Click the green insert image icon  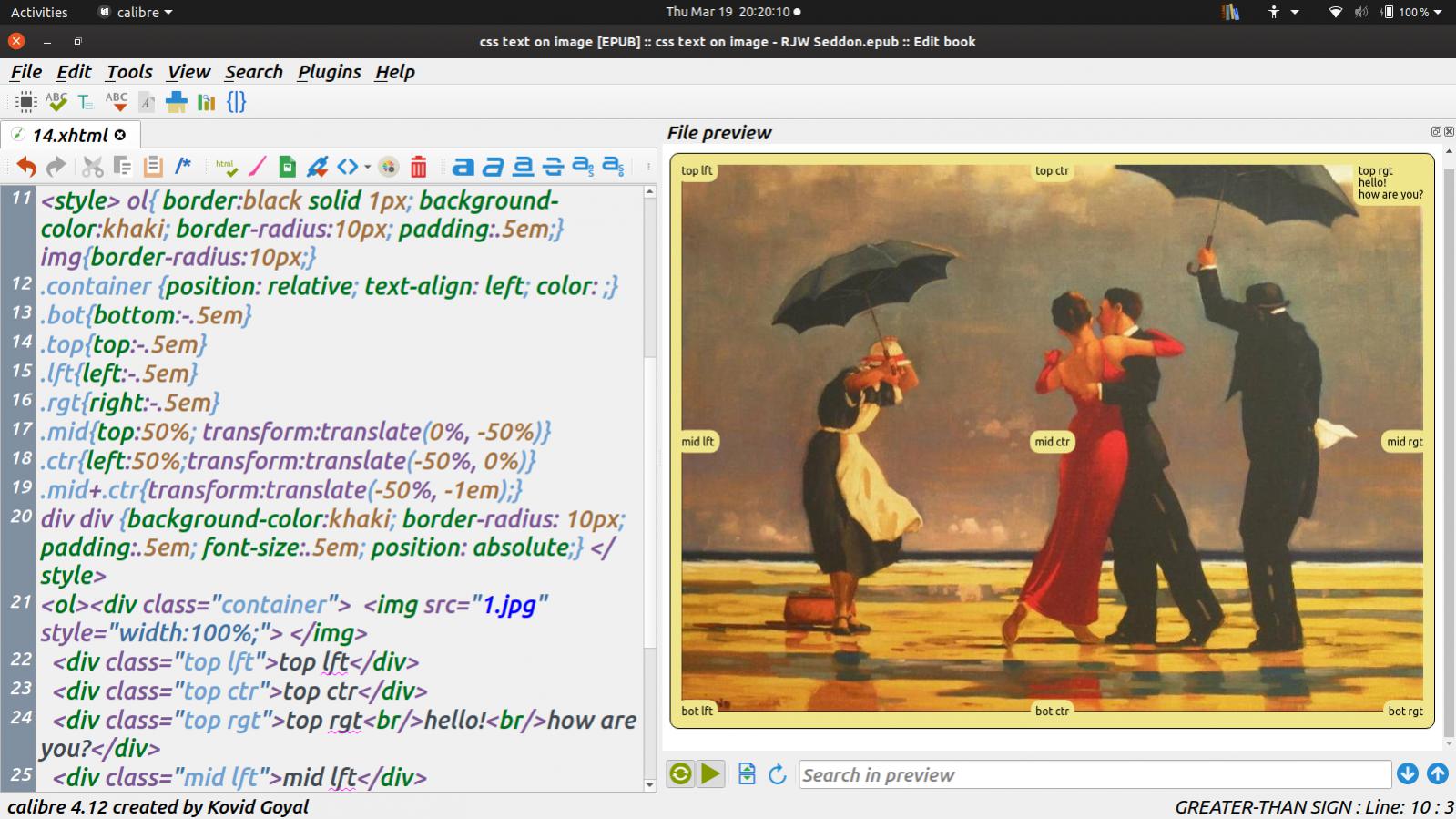point(287,167)
